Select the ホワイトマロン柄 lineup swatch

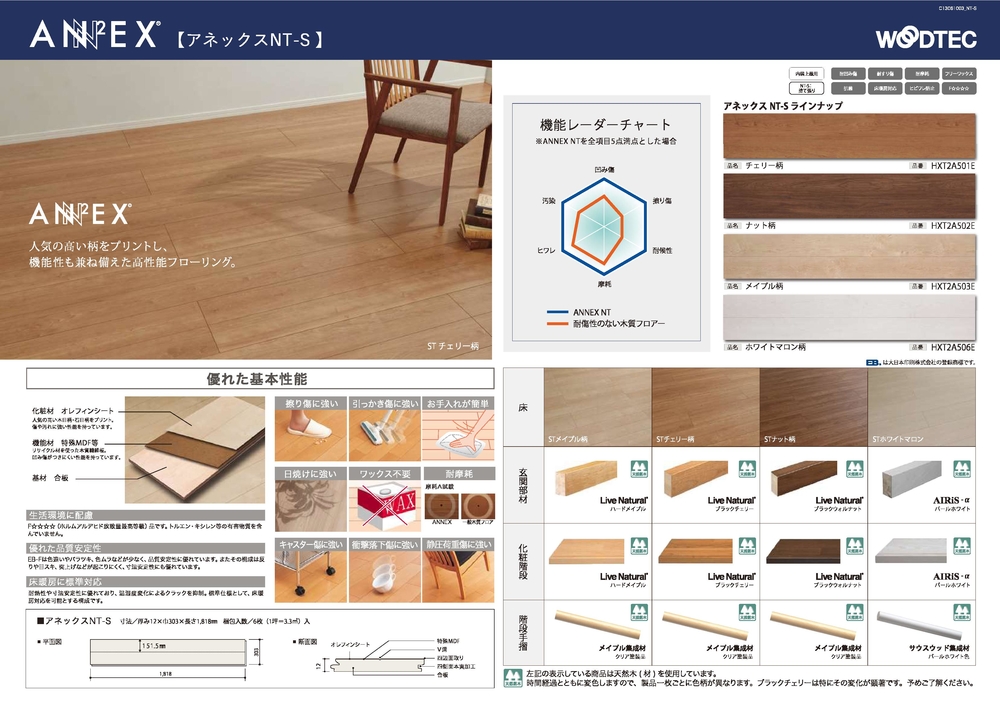click(x=849, y=317)
